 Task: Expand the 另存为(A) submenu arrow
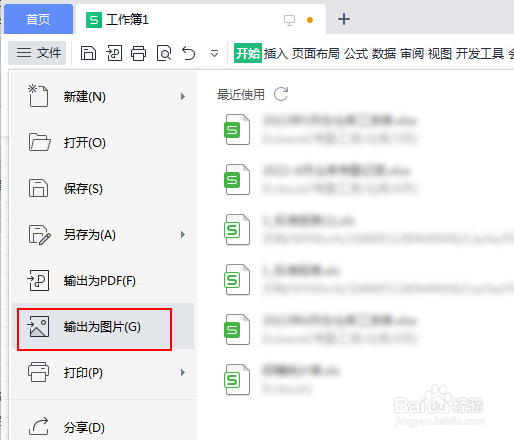pyautogui.click(x=183, y=235)
